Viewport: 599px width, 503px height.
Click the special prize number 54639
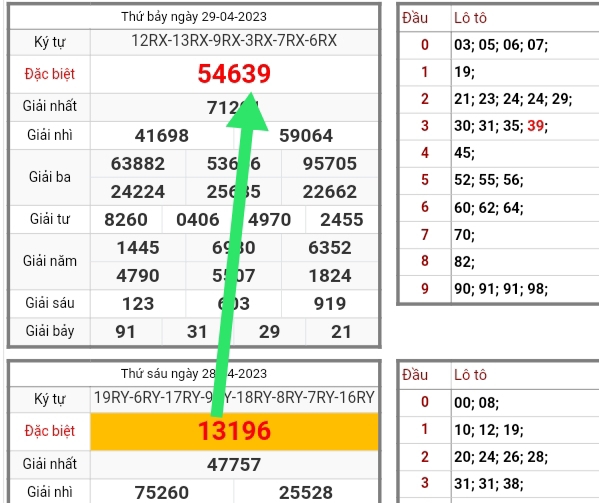coord(234,74)
